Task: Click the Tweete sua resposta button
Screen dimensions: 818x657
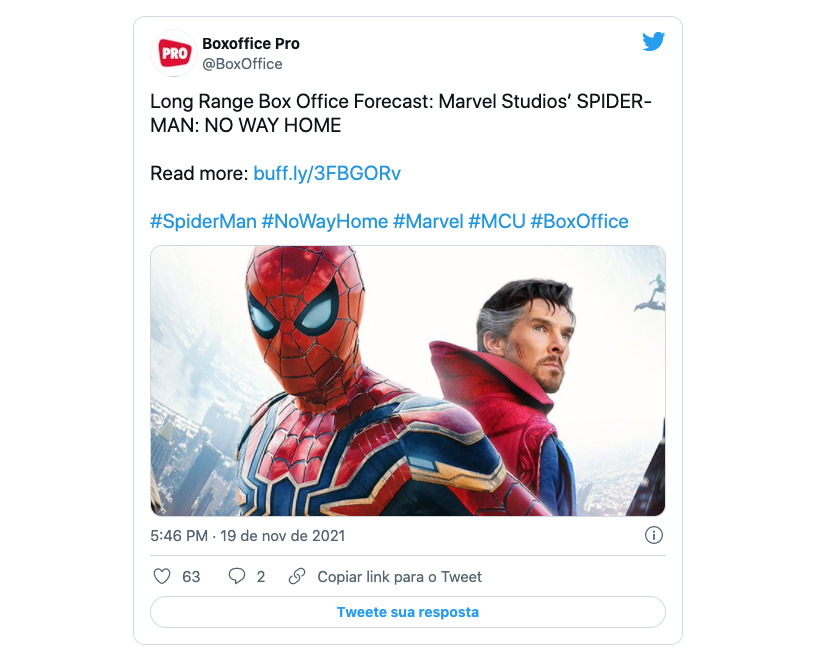Action: (408, 612)
